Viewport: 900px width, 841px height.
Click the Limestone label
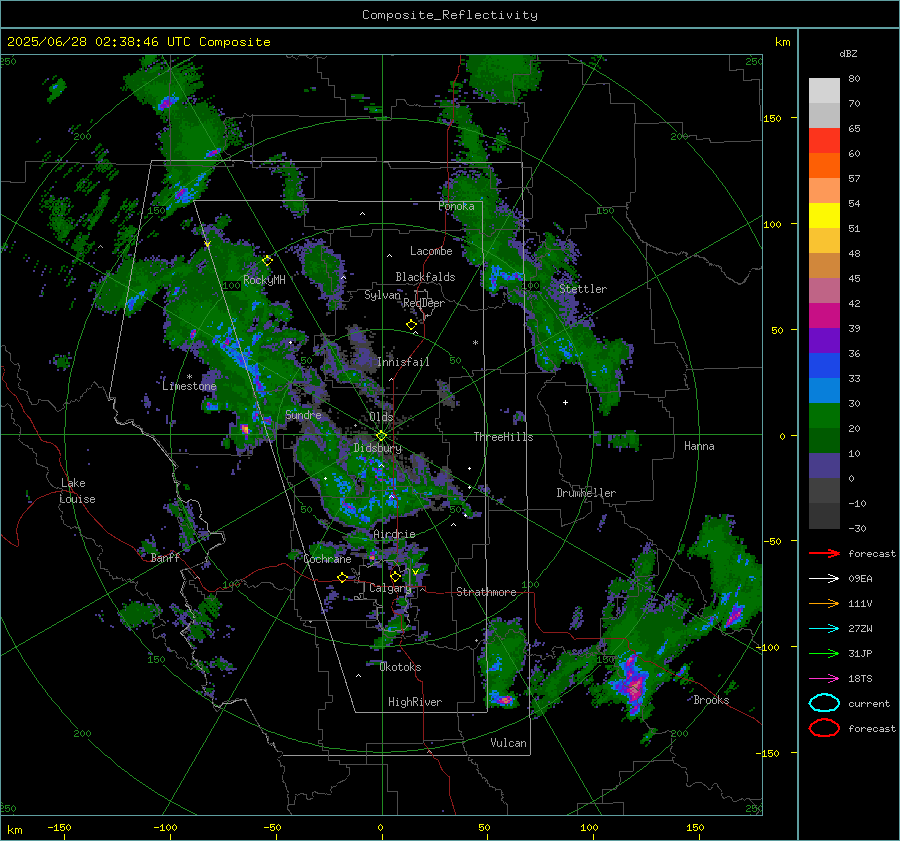189,386
